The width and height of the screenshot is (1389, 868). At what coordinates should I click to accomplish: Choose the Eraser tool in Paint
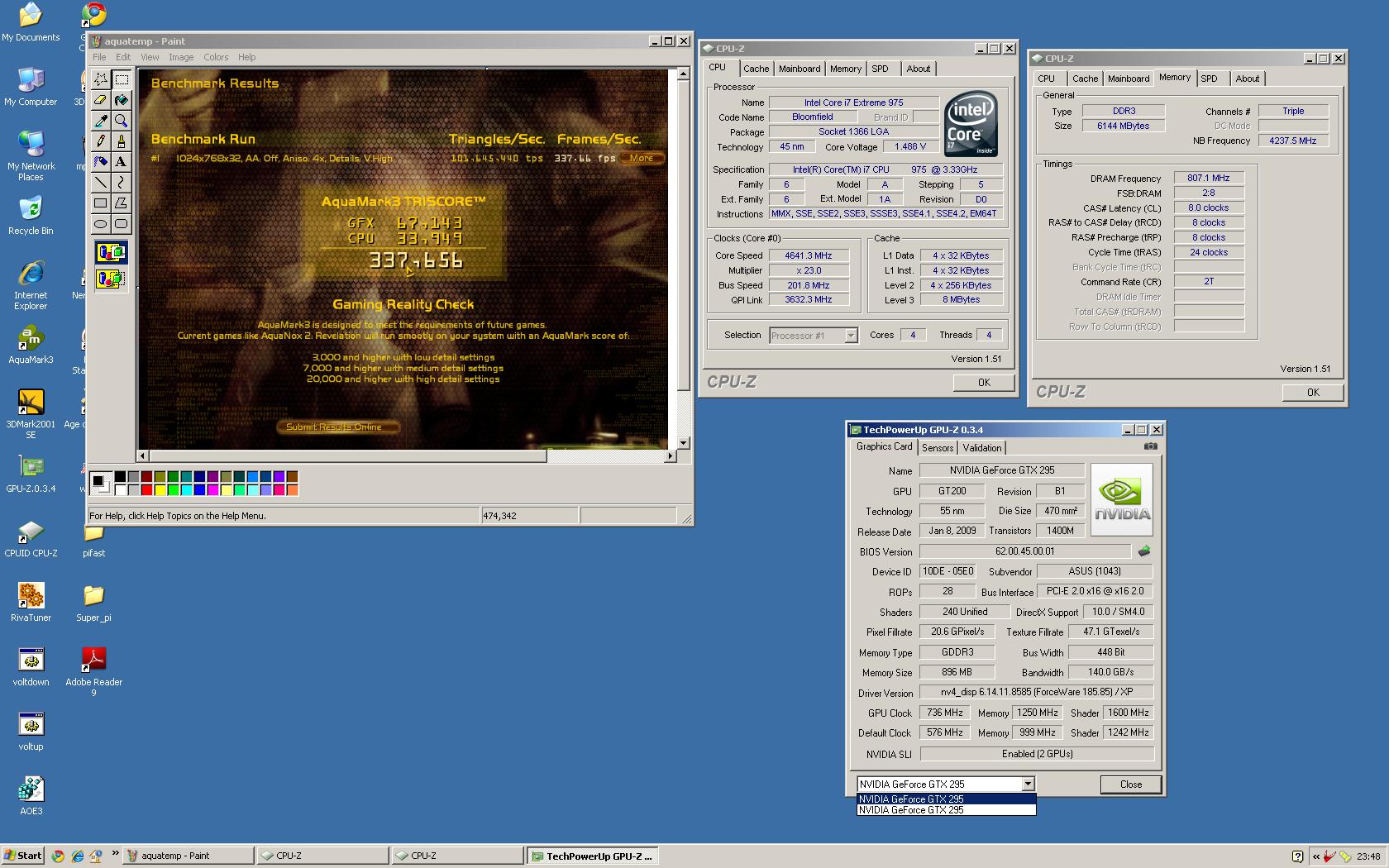click(101, 100)
